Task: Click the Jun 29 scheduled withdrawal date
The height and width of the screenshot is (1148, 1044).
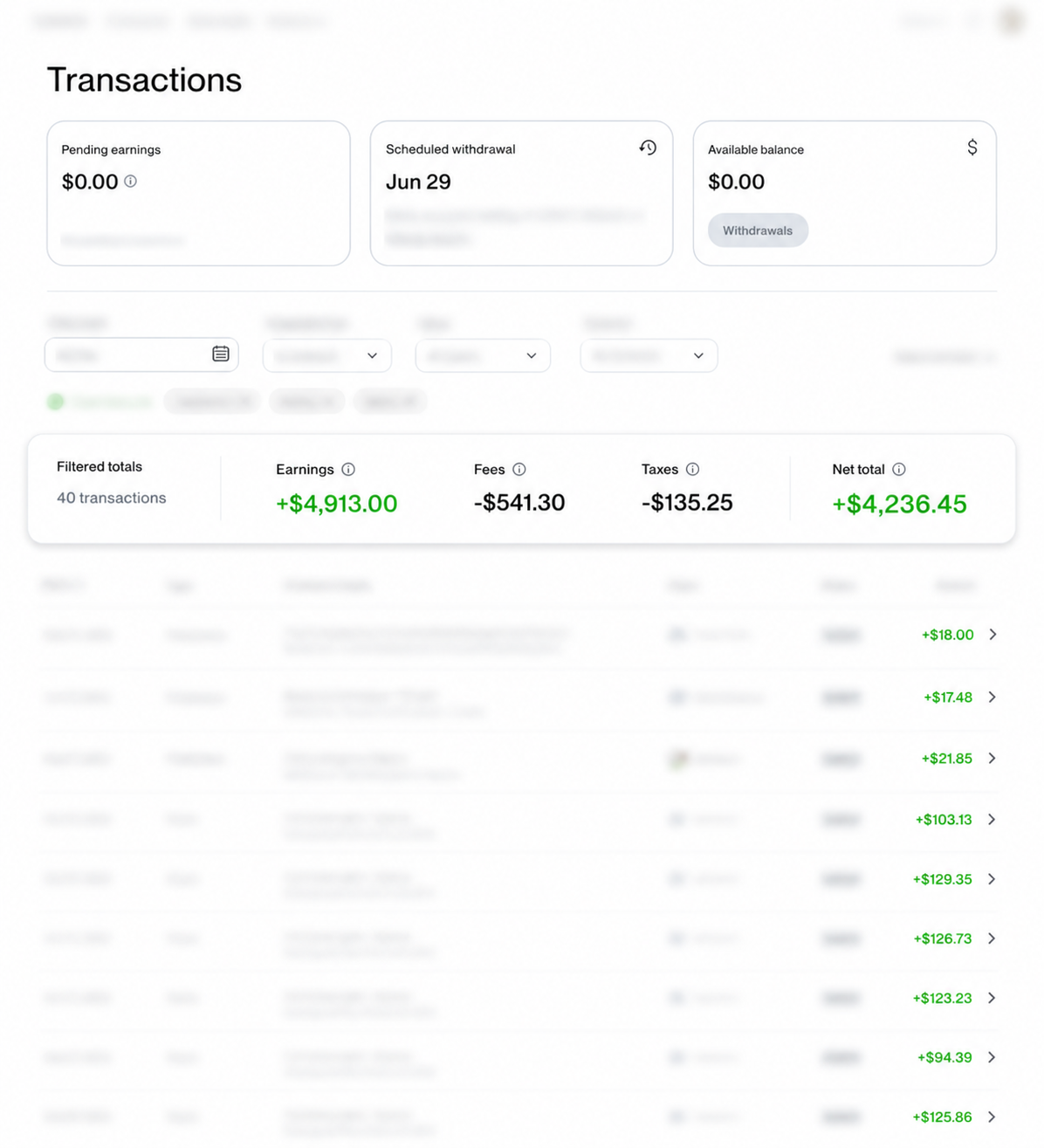Action: click(x=418, y=182)
